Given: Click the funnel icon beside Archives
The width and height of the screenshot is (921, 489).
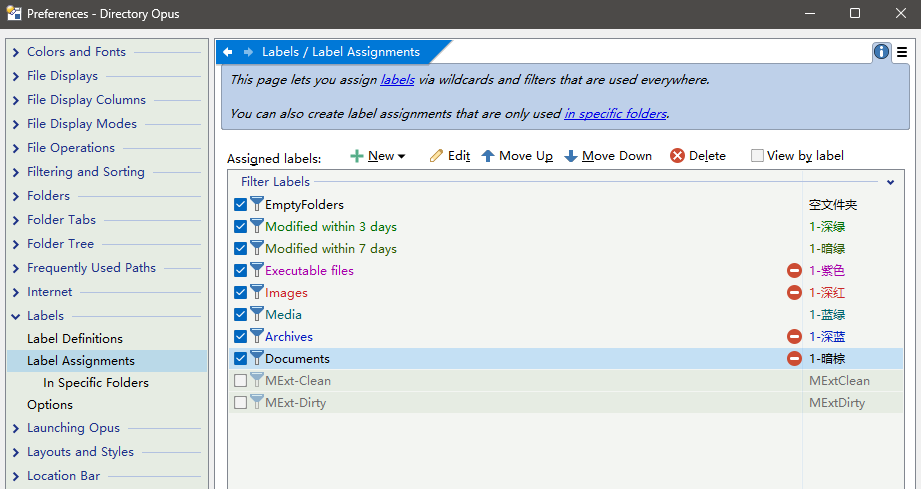Looking at the screenshot, I should click(257, 336).
